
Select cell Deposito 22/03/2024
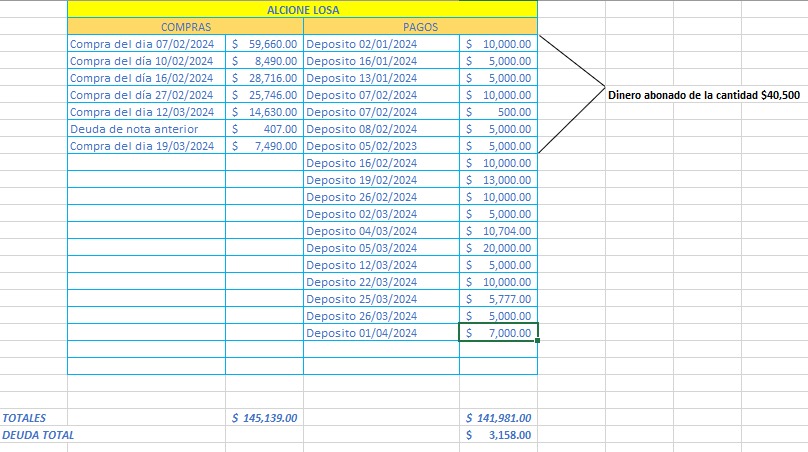tap(381, 282)
